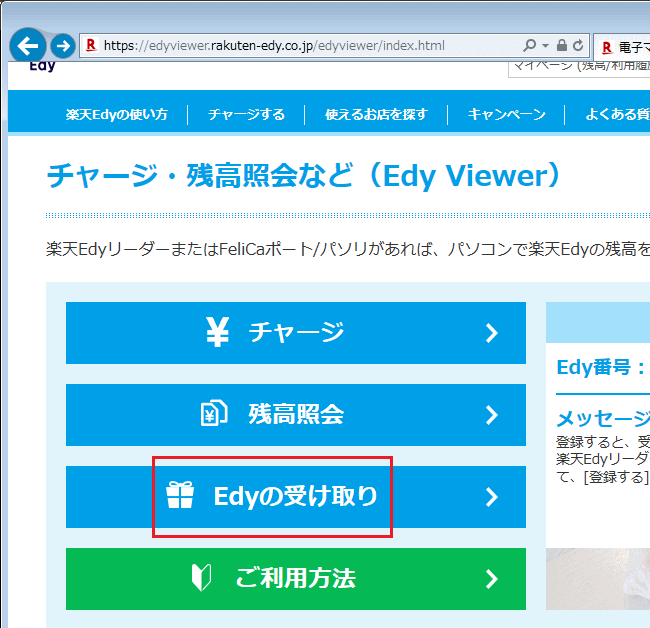This screenshot has width=650, height=628.
Task: Click the security lock icon
Action: (x=562, y=45)
